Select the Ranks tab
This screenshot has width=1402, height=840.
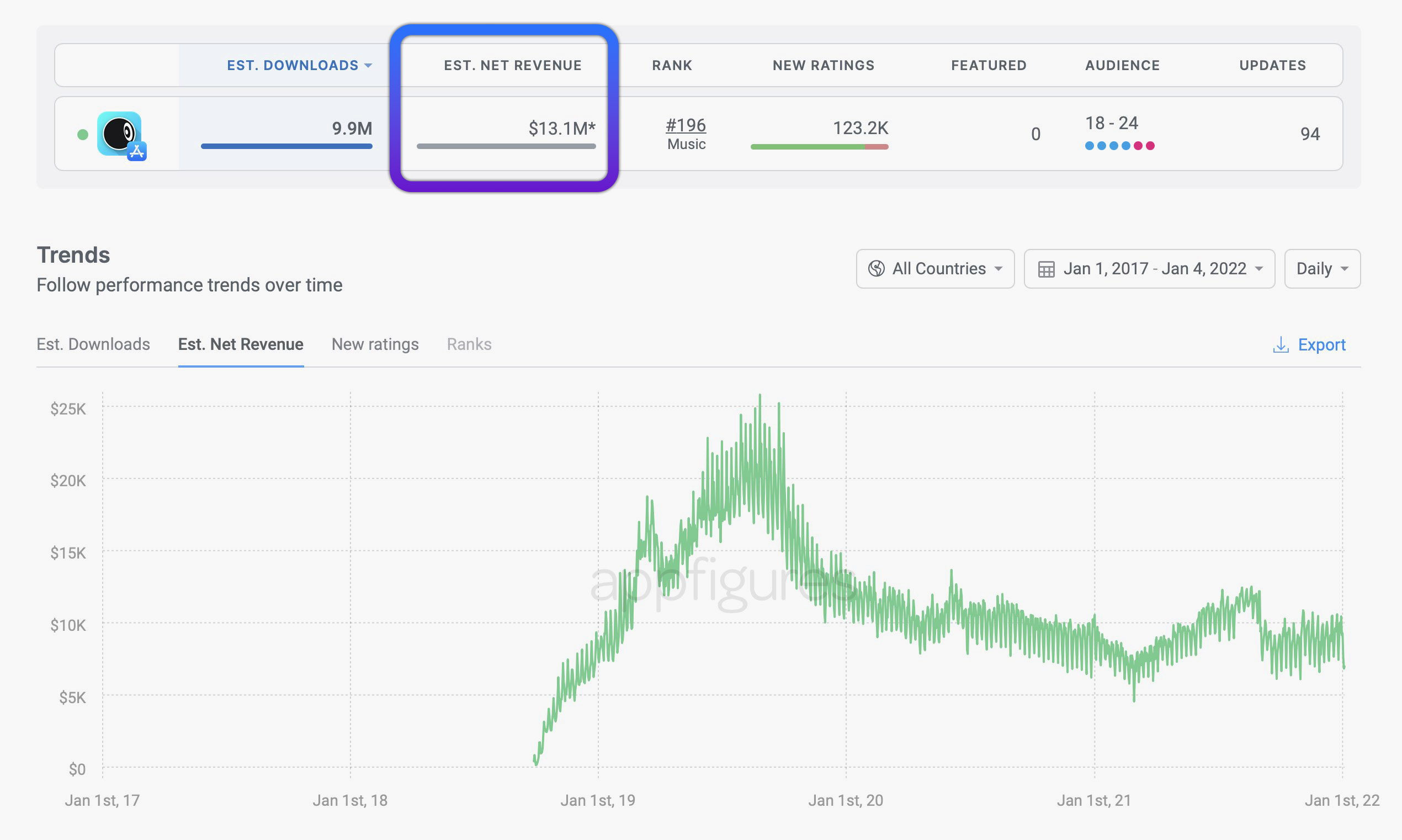click(469, 344)
